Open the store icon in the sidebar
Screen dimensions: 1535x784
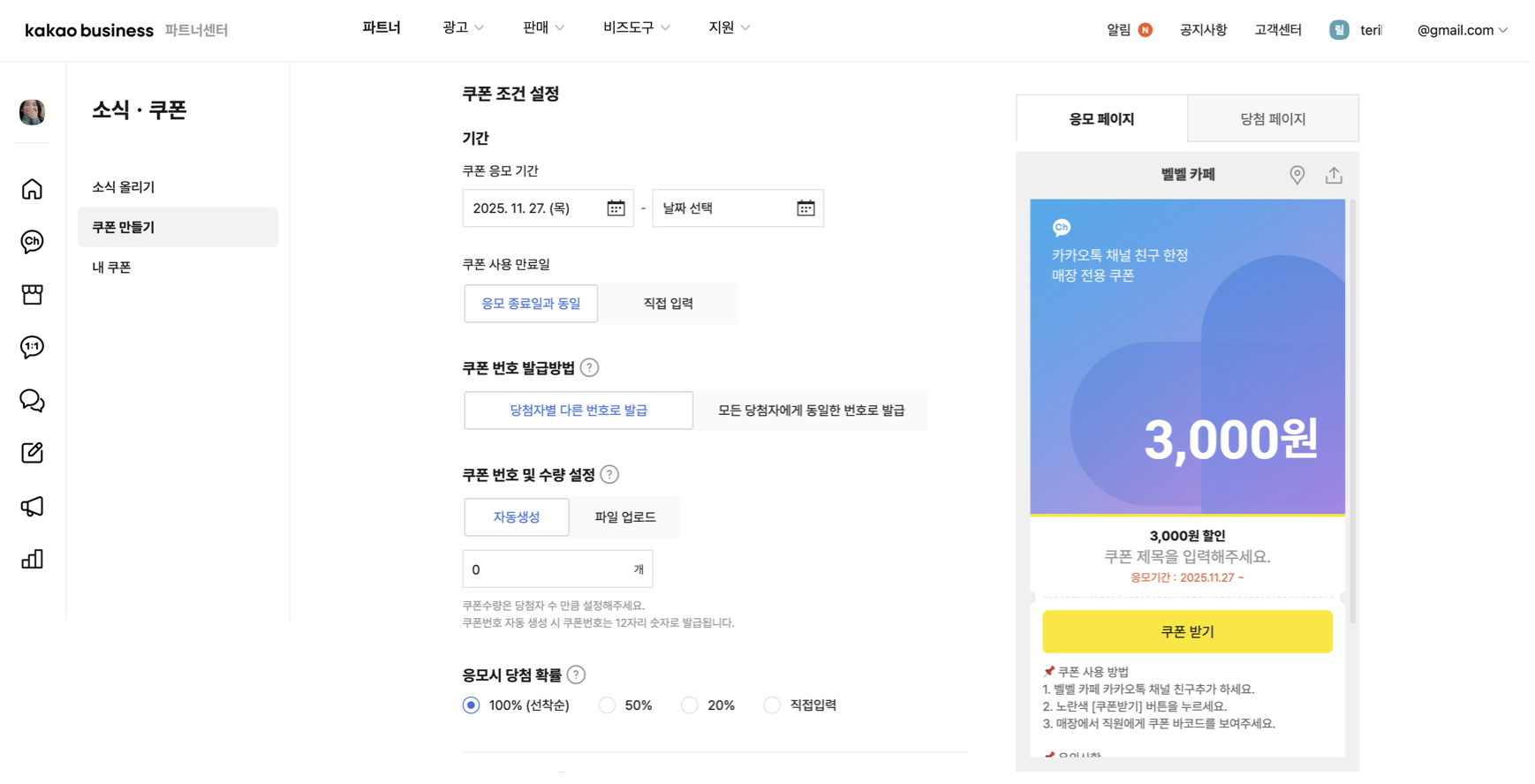coord(32,294)
